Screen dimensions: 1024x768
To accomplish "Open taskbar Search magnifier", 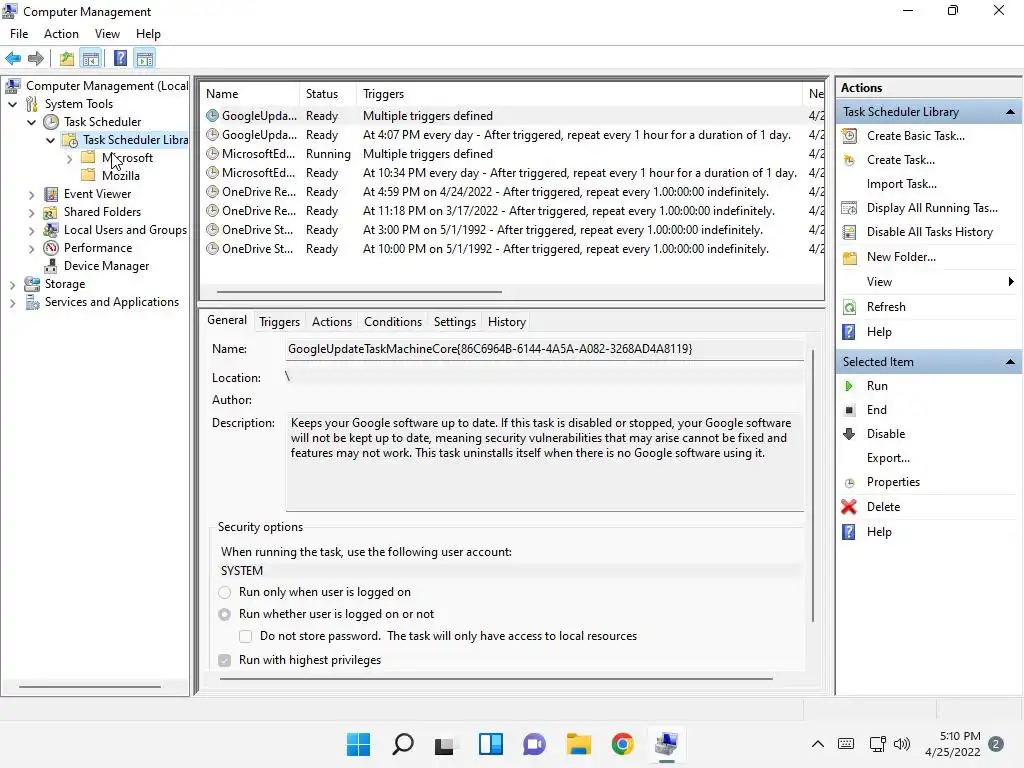I will [402, 744].
